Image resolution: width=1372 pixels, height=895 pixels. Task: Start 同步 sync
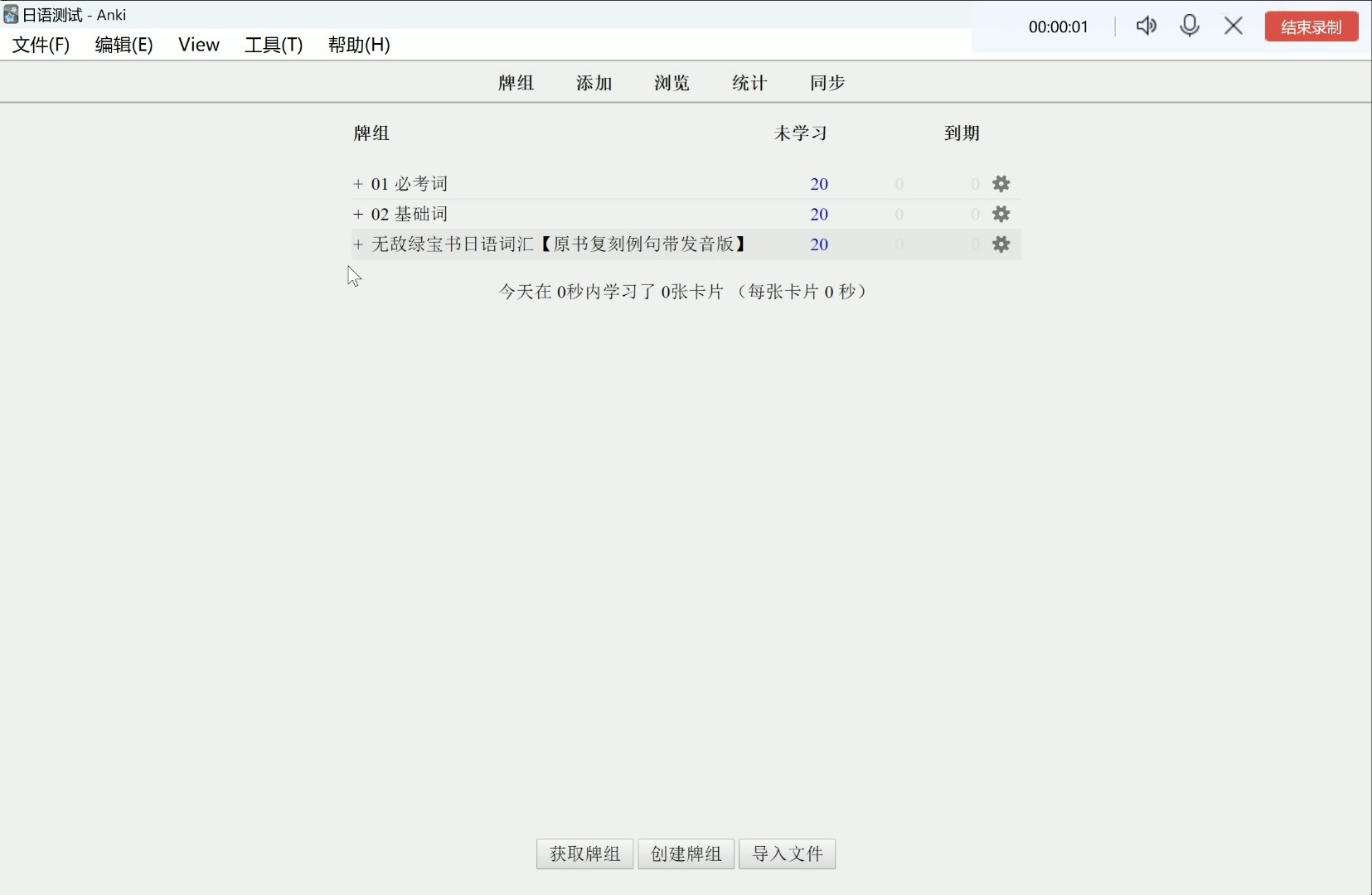[828, 83]
